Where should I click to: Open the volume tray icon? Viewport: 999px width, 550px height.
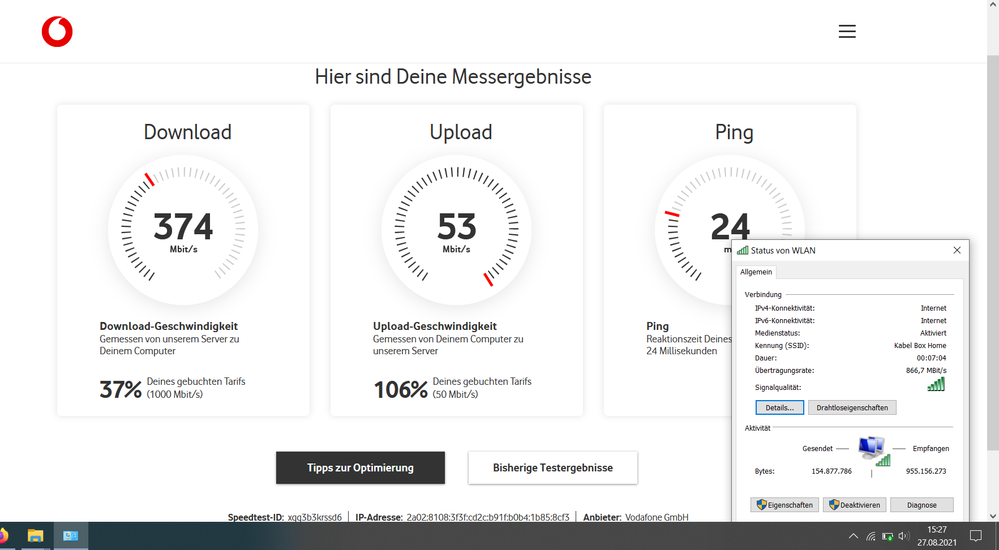(904, 536)
